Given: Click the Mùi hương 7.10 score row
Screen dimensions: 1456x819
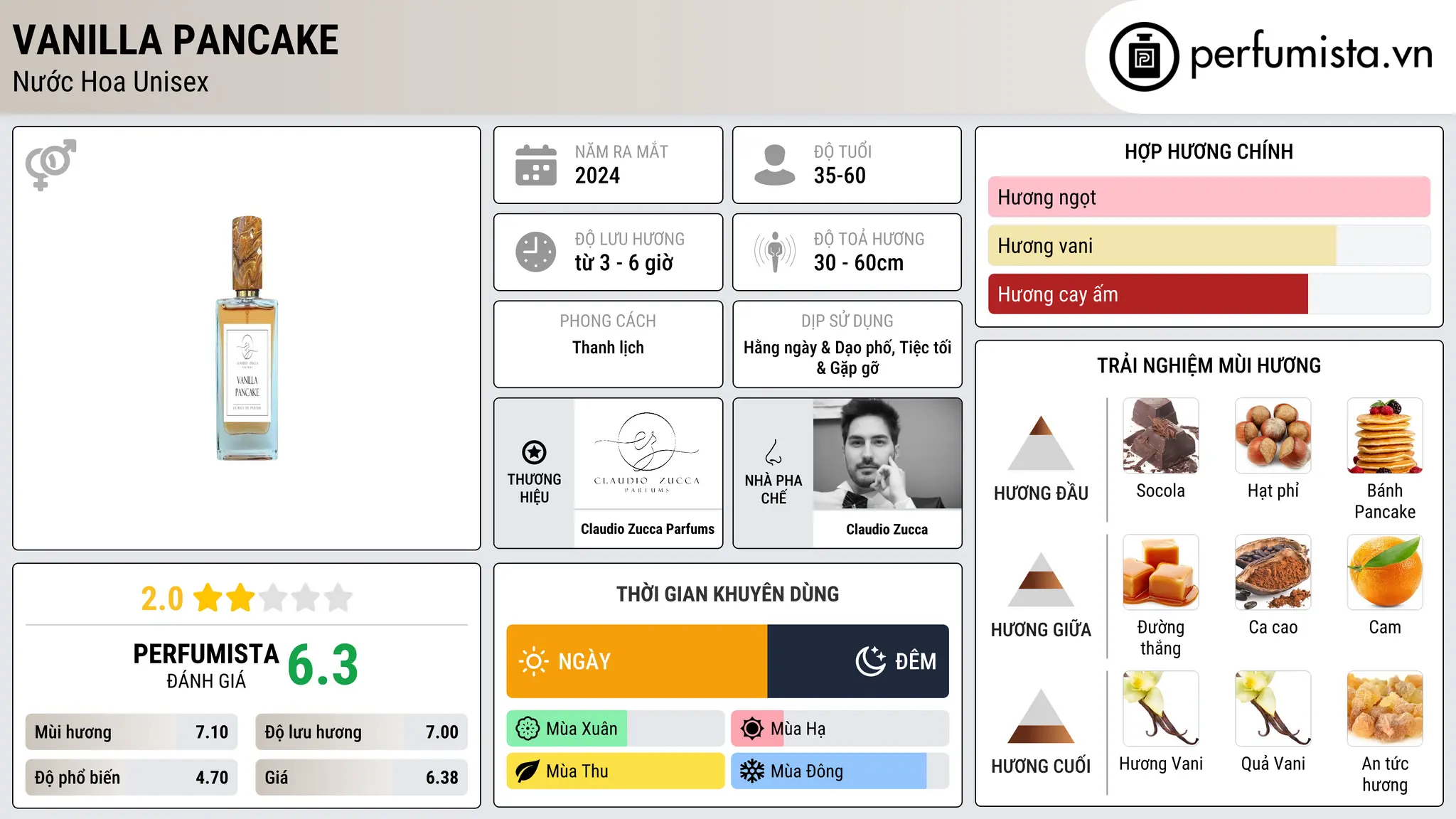Looking at the screenshot, I should pyautogui.click(x=132, y=732).
